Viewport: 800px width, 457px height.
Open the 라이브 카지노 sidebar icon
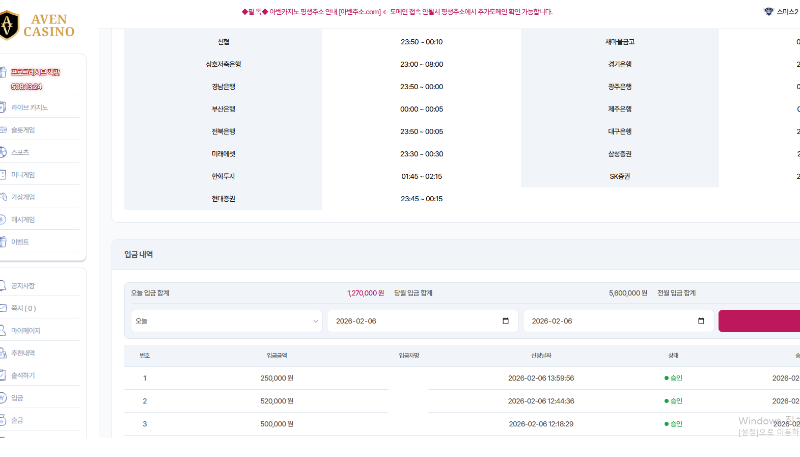pyautogui.click(x=3, y=107)
